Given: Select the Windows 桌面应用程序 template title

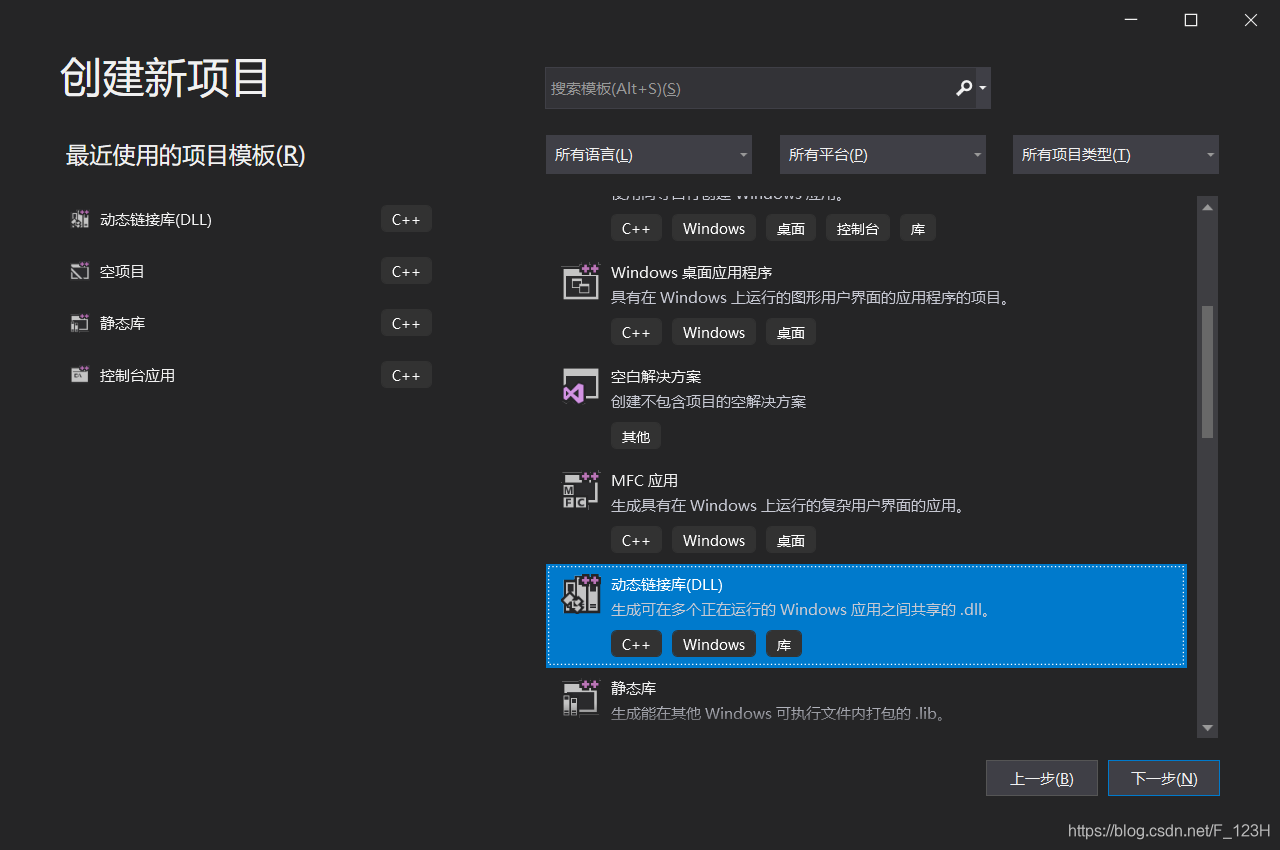Looking at the screenshot, I should point(691,272).
